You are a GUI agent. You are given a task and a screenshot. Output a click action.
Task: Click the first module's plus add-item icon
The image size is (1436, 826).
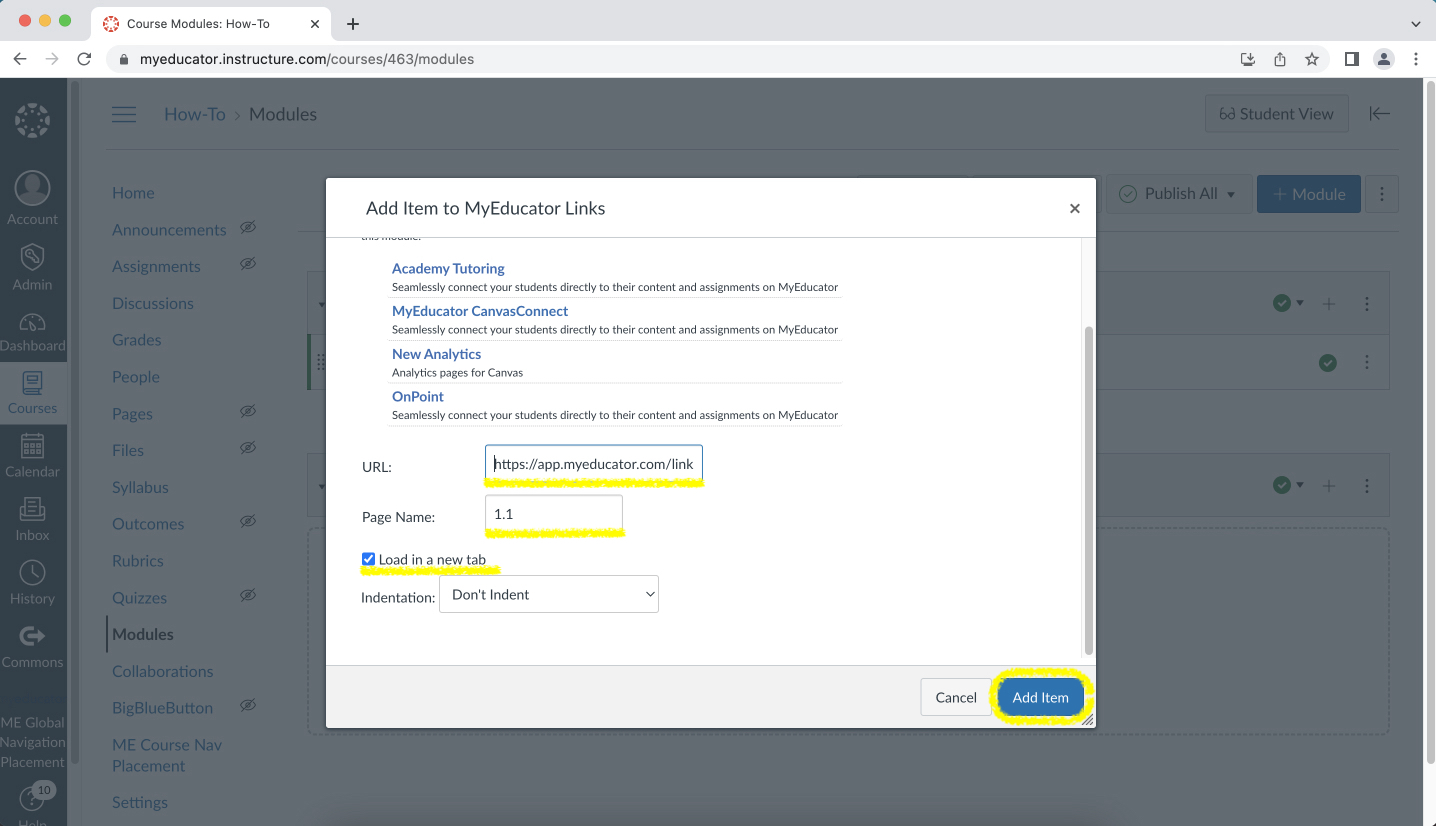click(x=1329, y=304)
